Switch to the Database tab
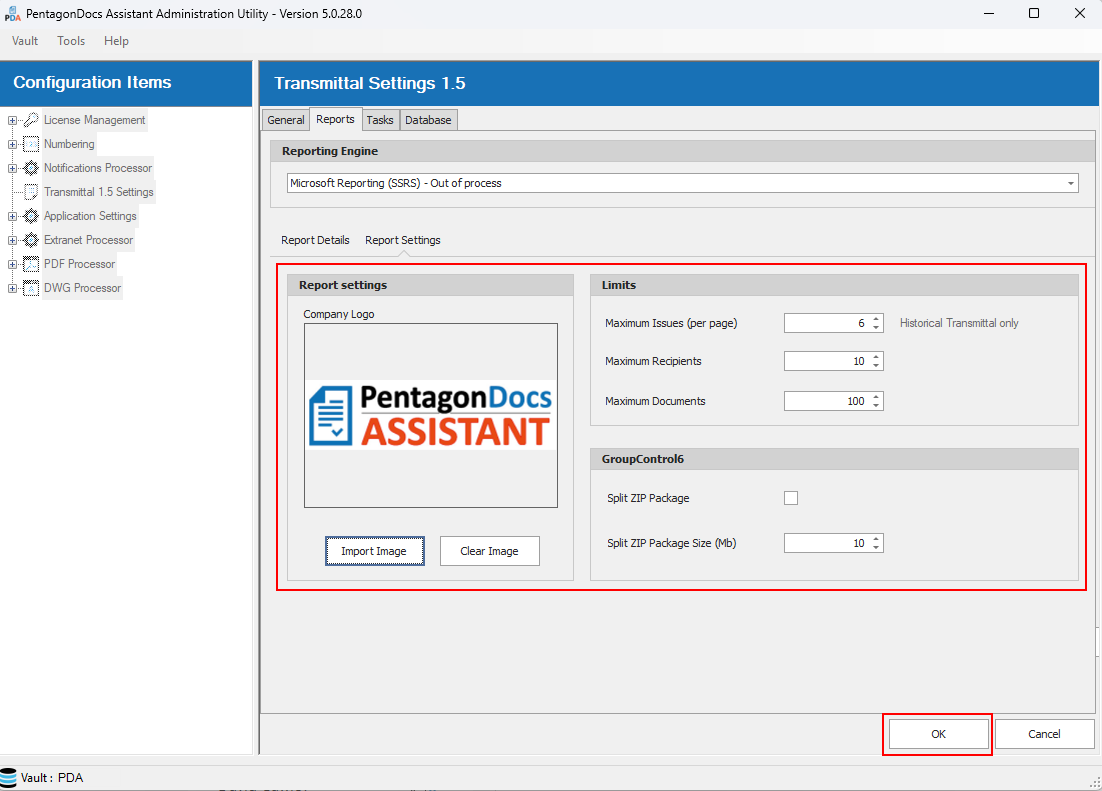1102x791 pixels. click(x=428, y=120)
